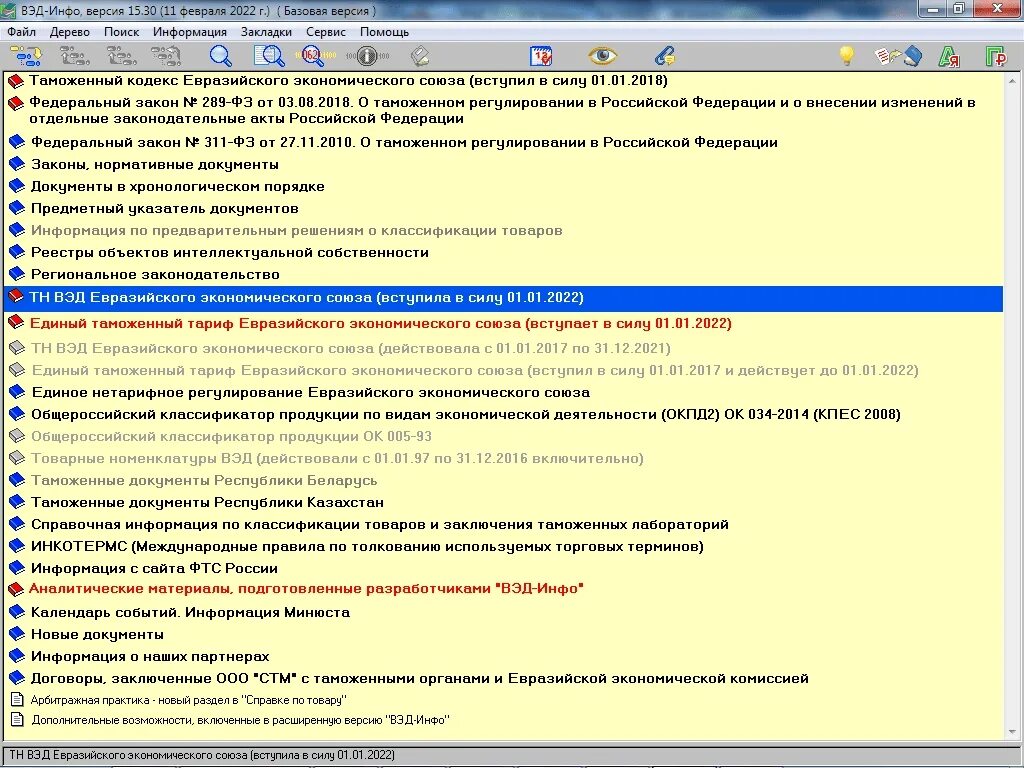Click the greyed info circle toolbar icon

[367, 56]
